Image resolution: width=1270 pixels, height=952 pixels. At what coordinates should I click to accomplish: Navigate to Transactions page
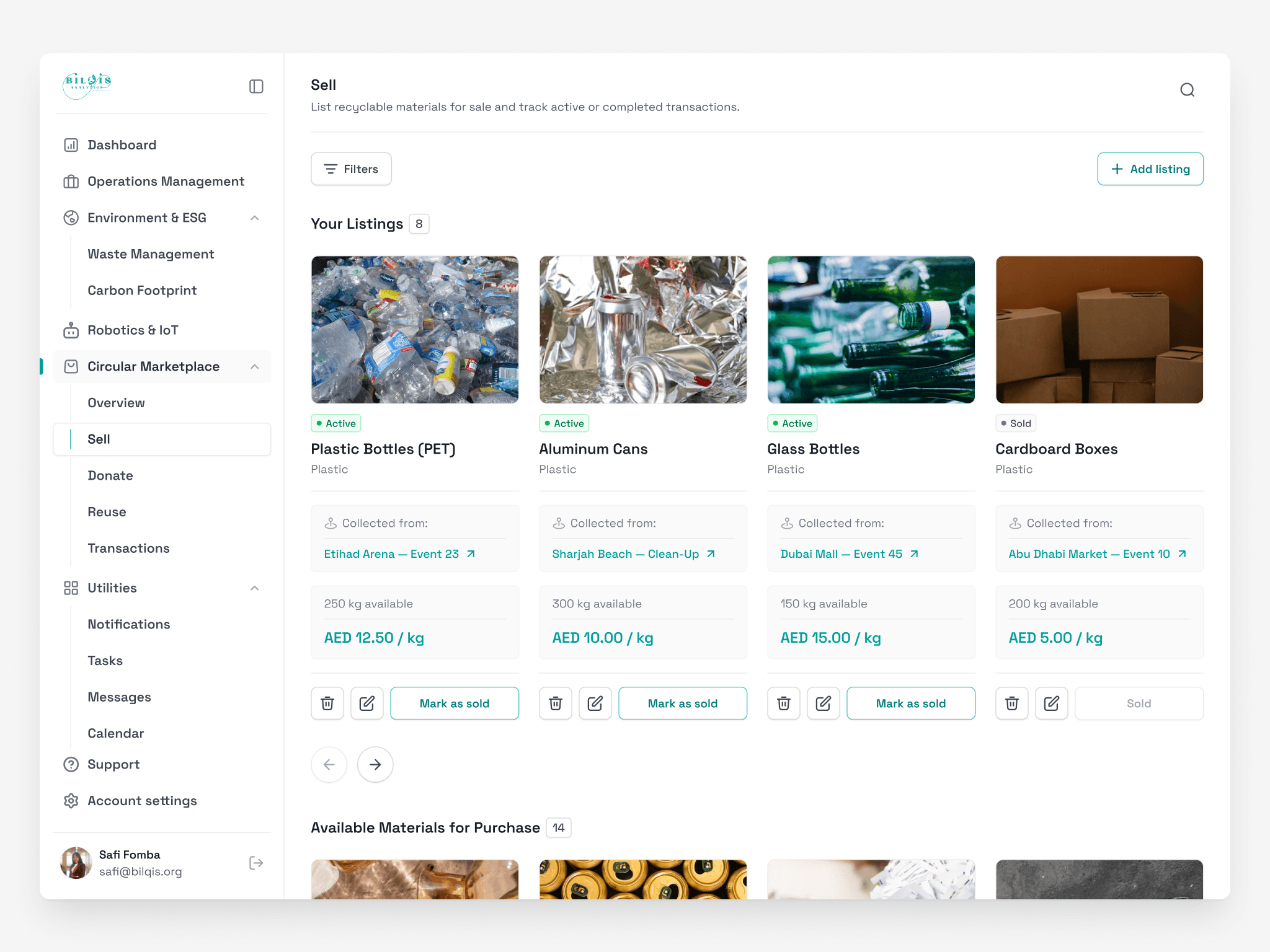click(x=128, y=548)
